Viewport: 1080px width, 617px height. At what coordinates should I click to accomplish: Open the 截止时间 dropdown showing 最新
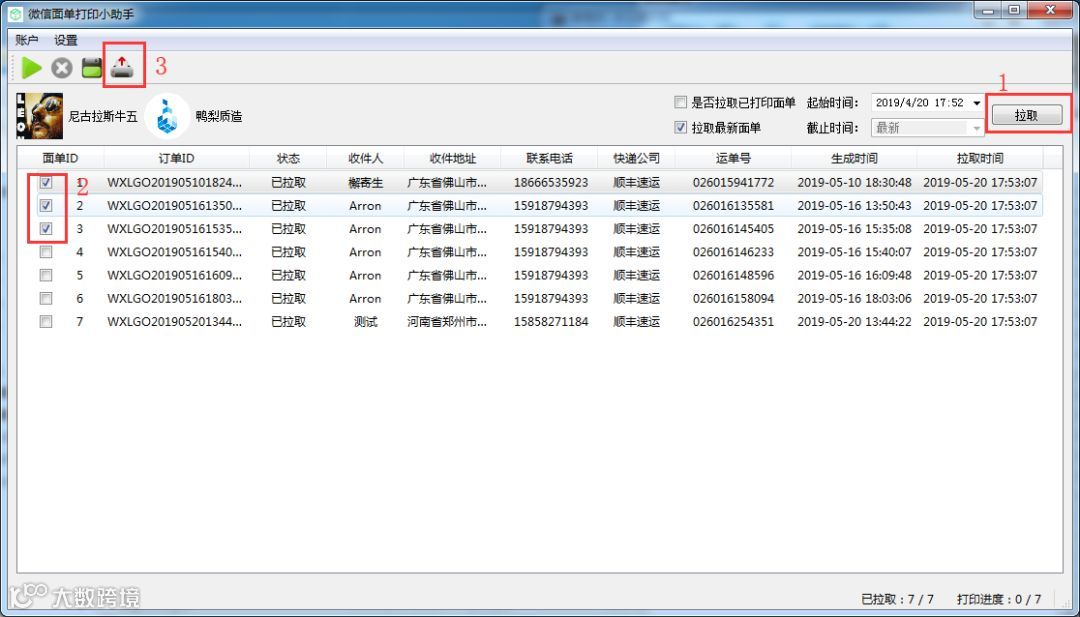pos(928,127)
